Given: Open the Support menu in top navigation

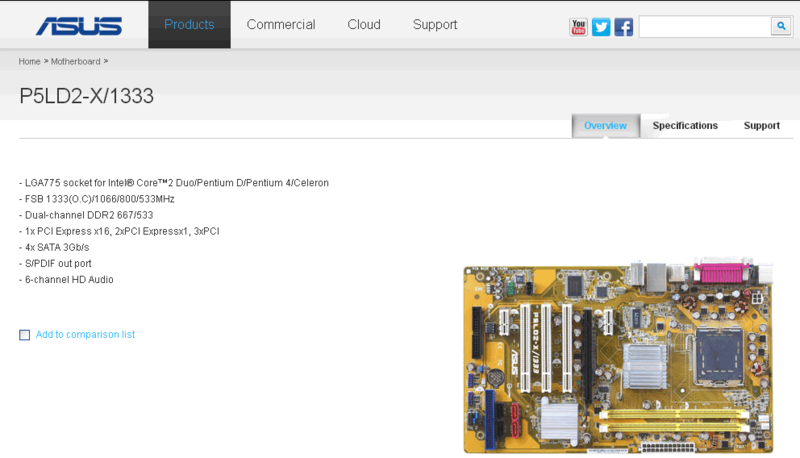Looking at the screenshot, I should 435,25.
